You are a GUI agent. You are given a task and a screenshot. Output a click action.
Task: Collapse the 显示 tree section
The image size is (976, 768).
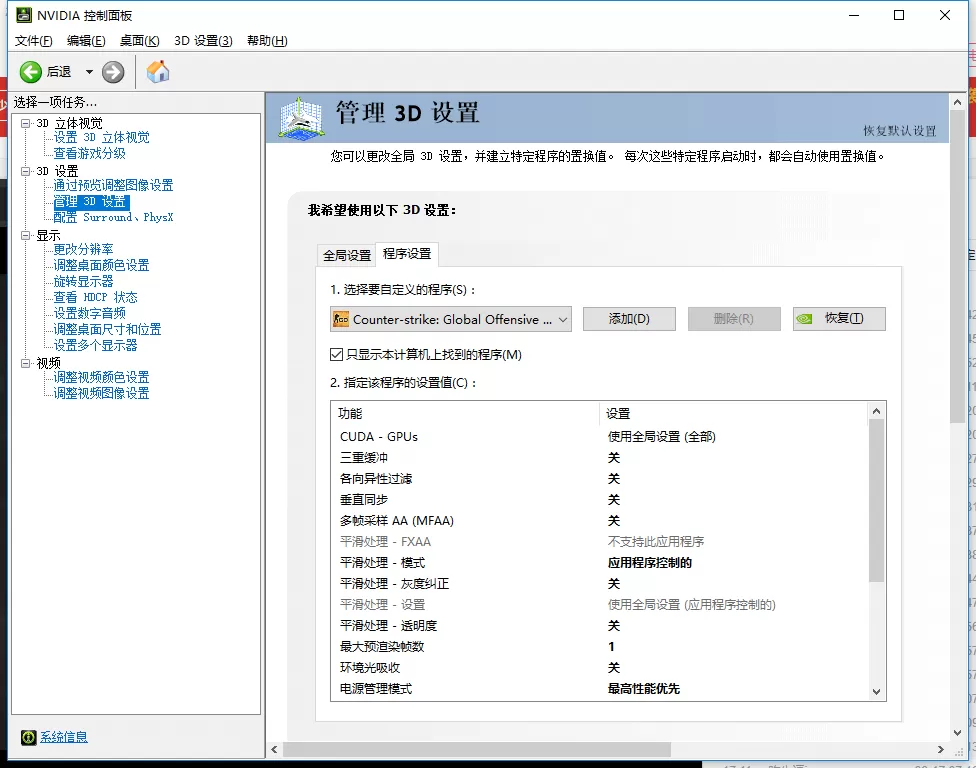pyautogui.click(x=26, y=235)
